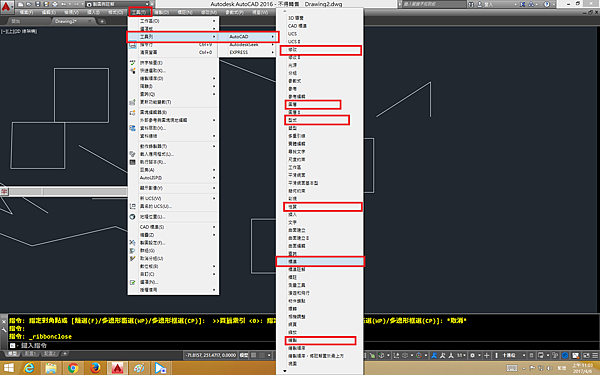Open the 修改(M) menu in menu bar
600x375 pixels.
(209, 13)
